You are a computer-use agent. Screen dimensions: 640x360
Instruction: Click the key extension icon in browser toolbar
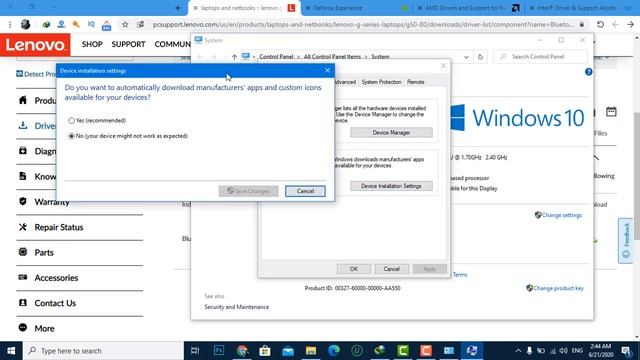click(76, 24)
